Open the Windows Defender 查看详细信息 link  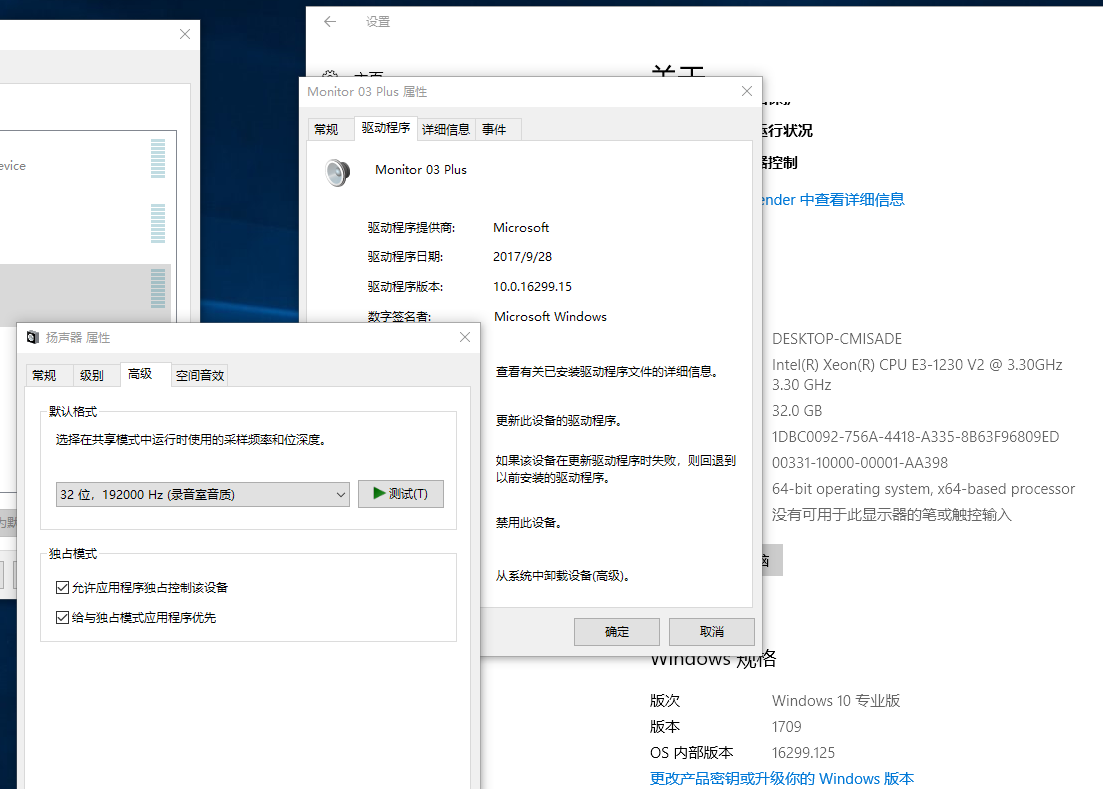(x=853, y=199)
